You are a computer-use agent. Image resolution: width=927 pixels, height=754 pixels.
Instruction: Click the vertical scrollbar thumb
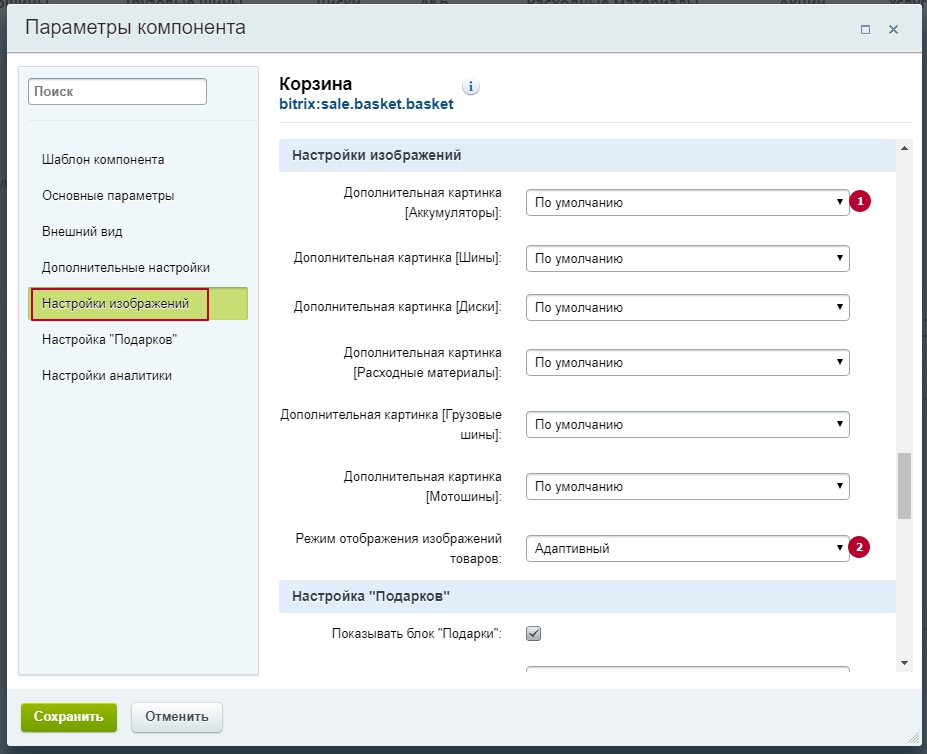(x=904, y=486)
